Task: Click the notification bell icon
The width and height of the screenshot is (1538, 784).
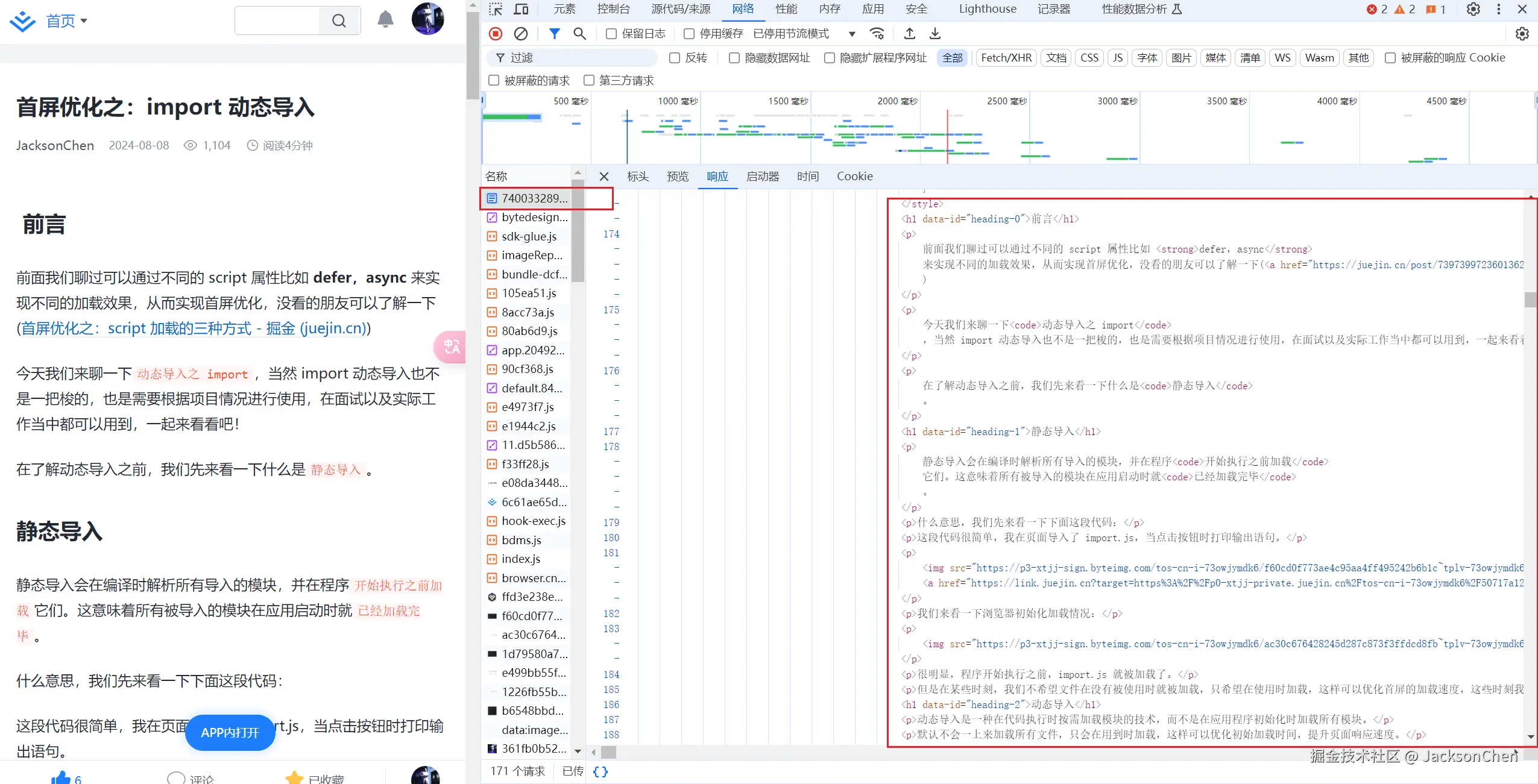Action: coord(385,20)
